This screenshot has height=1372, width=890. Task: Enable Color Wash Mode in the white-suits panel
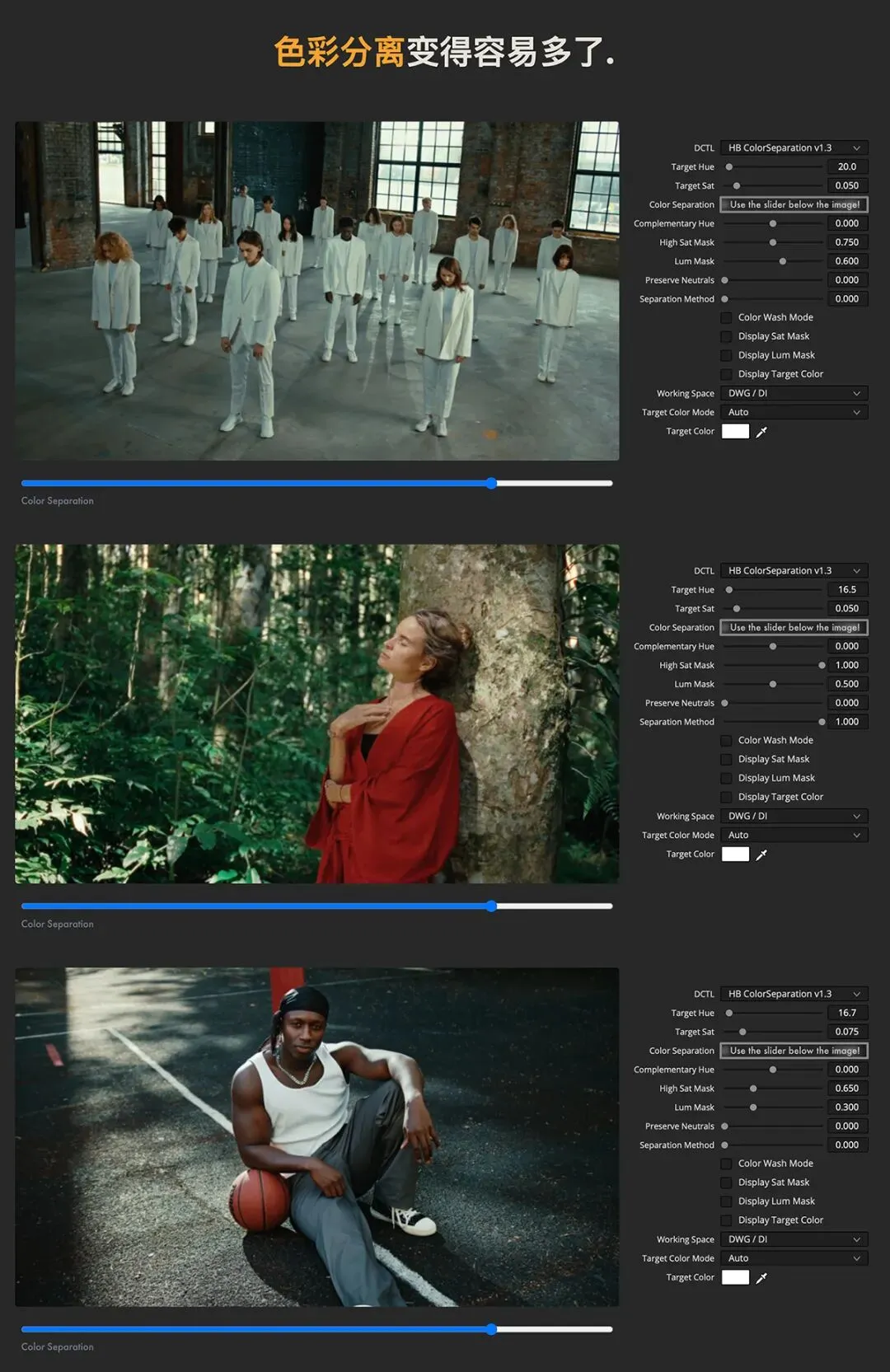(726, 317)
